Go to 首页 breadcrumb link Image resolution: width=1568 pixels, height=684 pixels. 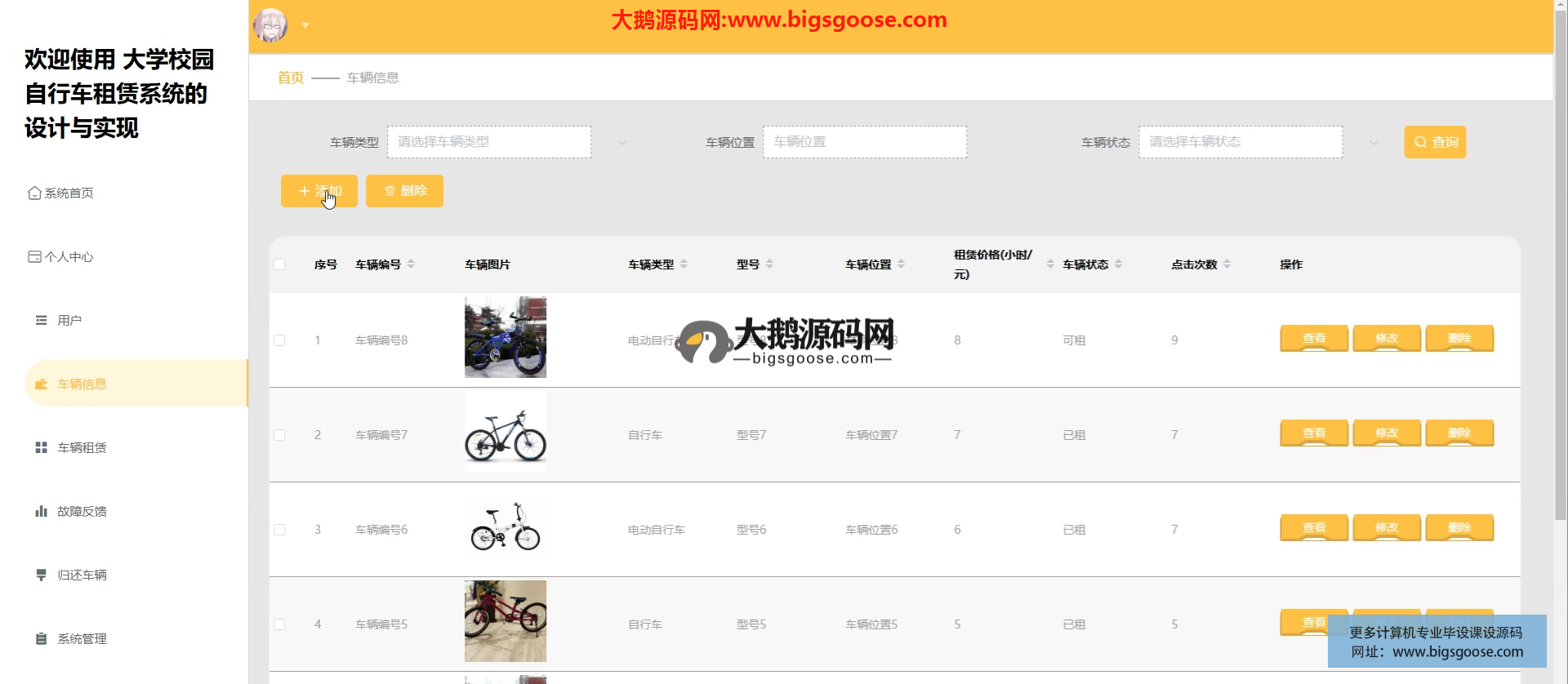click(x=290, y=78)
